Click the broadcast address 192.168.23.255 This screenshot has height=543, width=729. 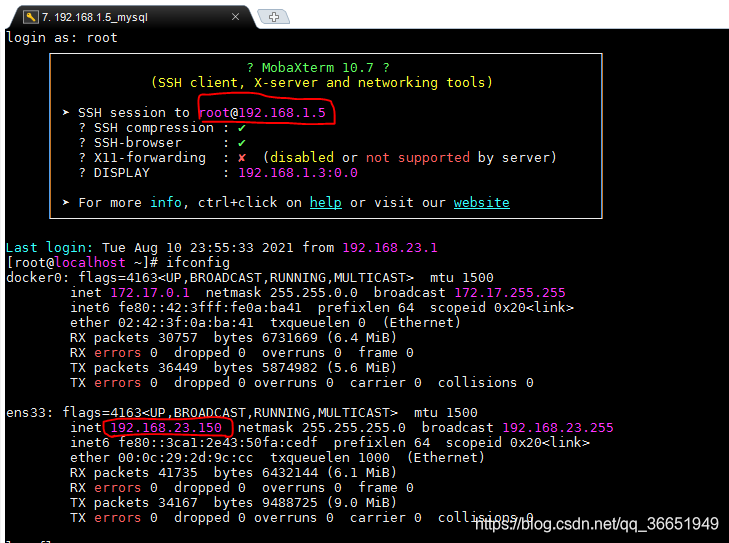click(558, 428)
